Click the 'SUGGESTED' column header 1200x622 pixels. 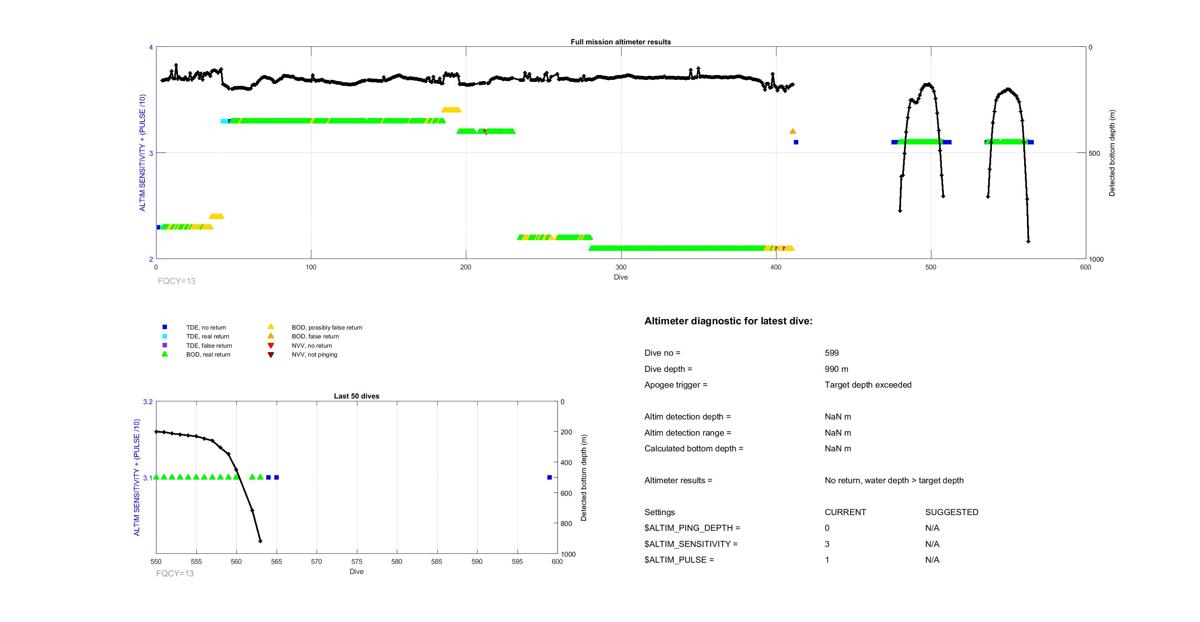click(x=952, y=512)
